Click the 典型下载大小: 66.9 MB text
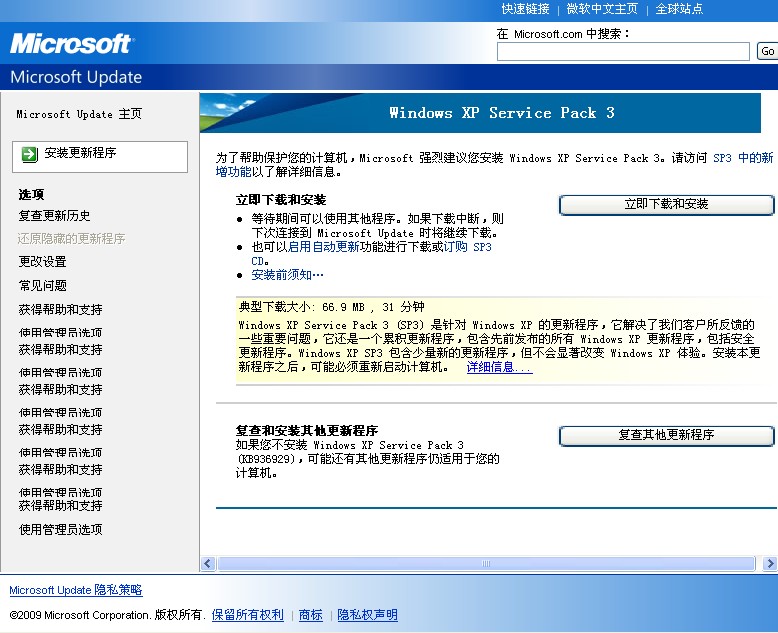 [302, 307]
